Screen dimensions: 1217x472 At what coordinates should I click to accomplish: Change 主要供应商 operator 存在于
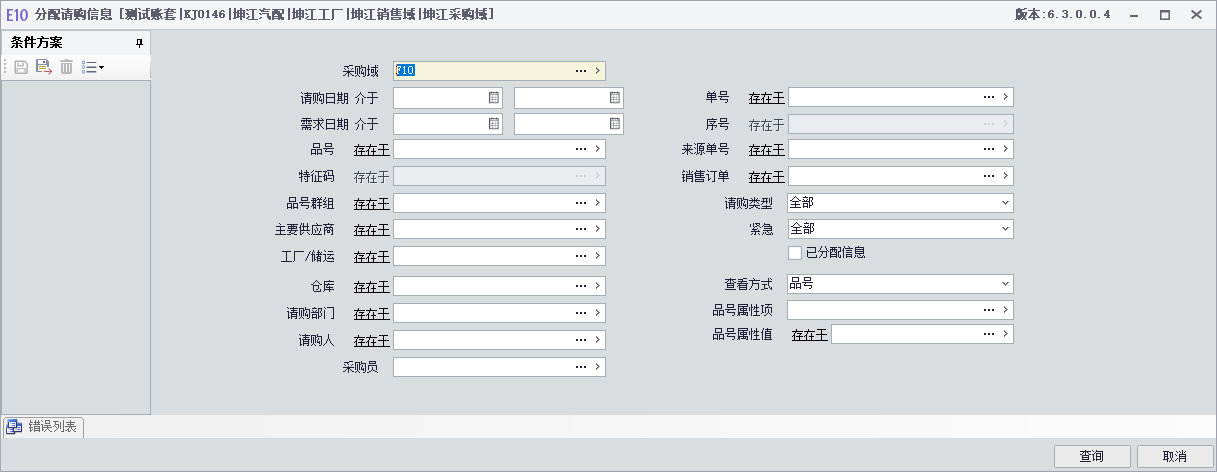pos(371,231)
